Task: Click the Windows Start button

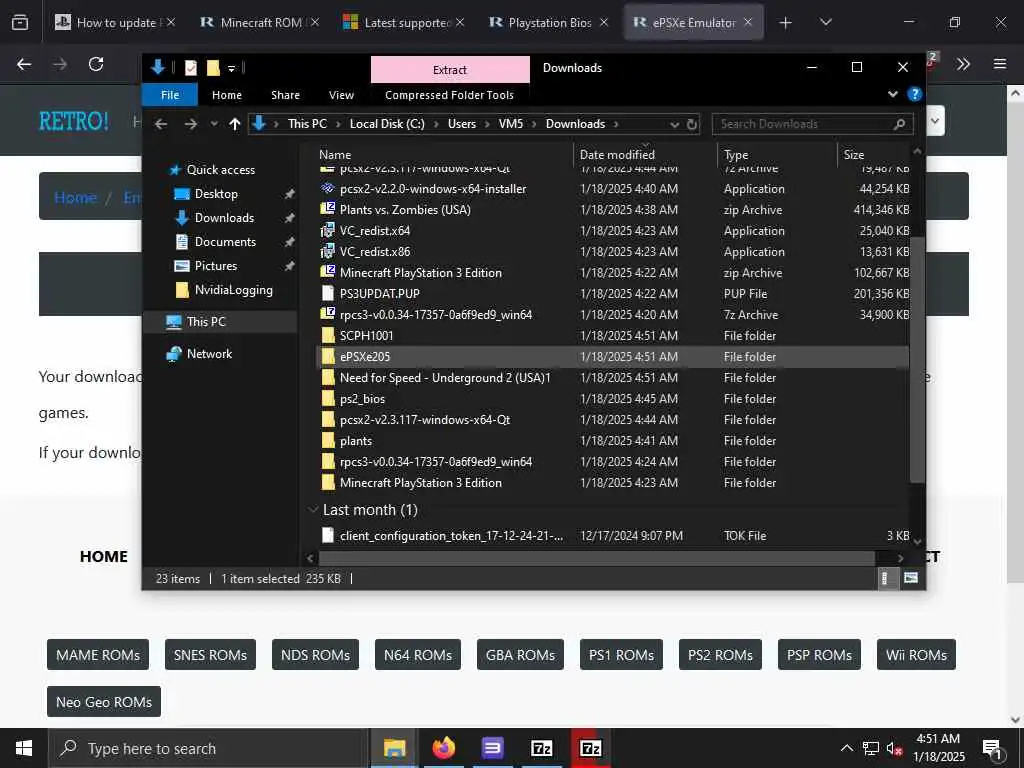Action: click(24, 748)
